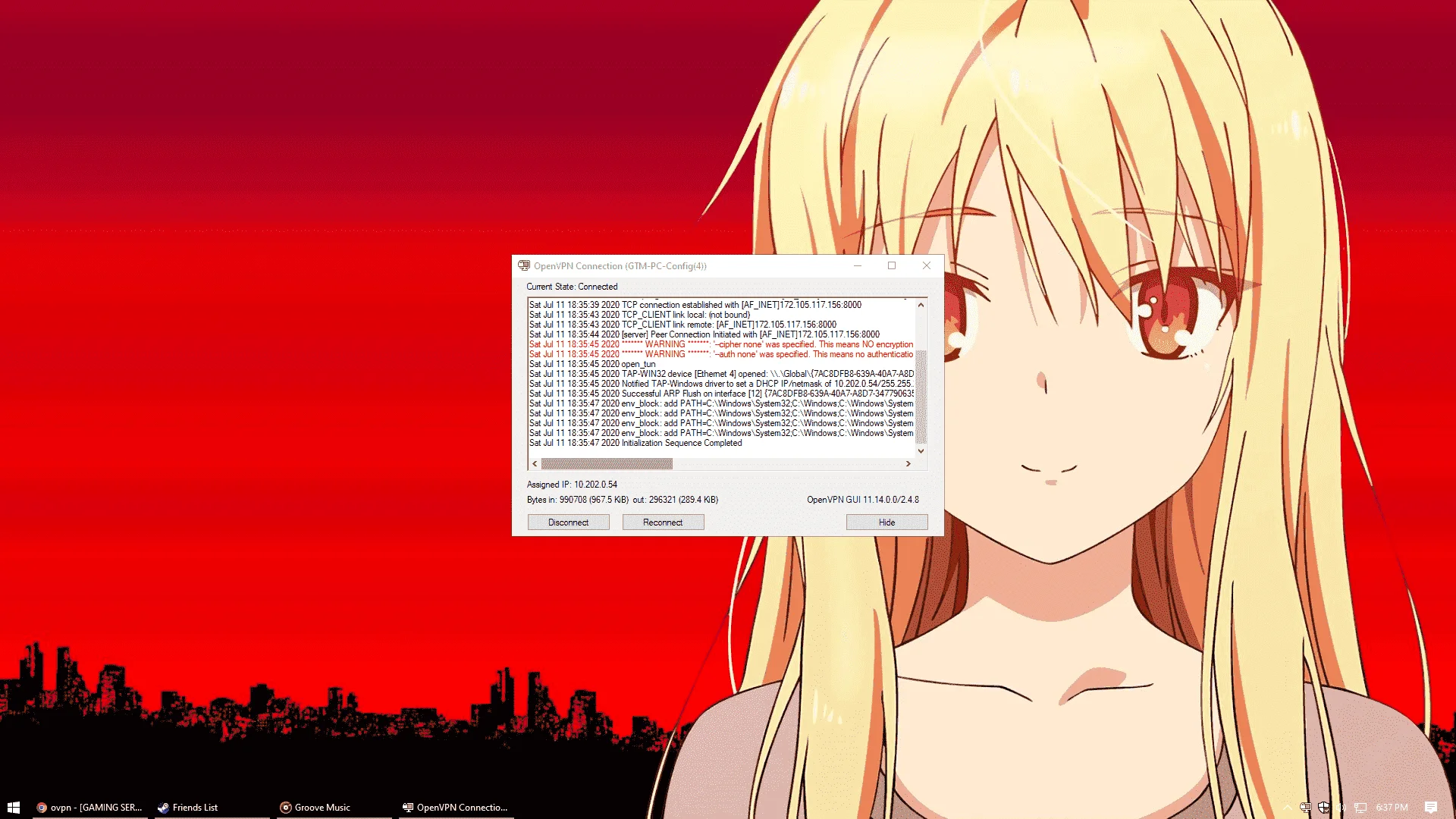Click the taskbar clock 6:37 PM

coord(1392,808)
